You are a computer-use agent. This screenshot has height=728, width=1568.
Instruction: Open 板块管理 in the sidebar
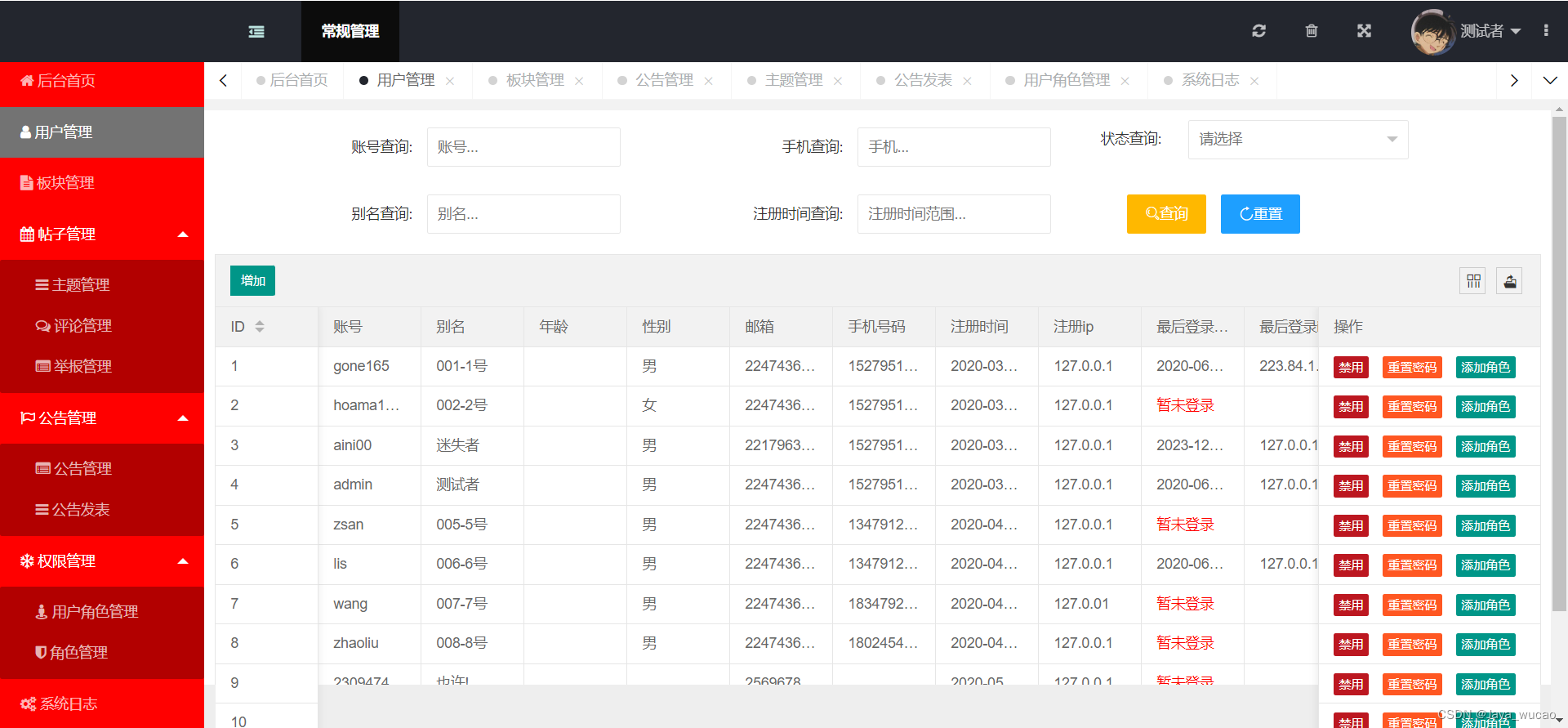pos(102,183)
